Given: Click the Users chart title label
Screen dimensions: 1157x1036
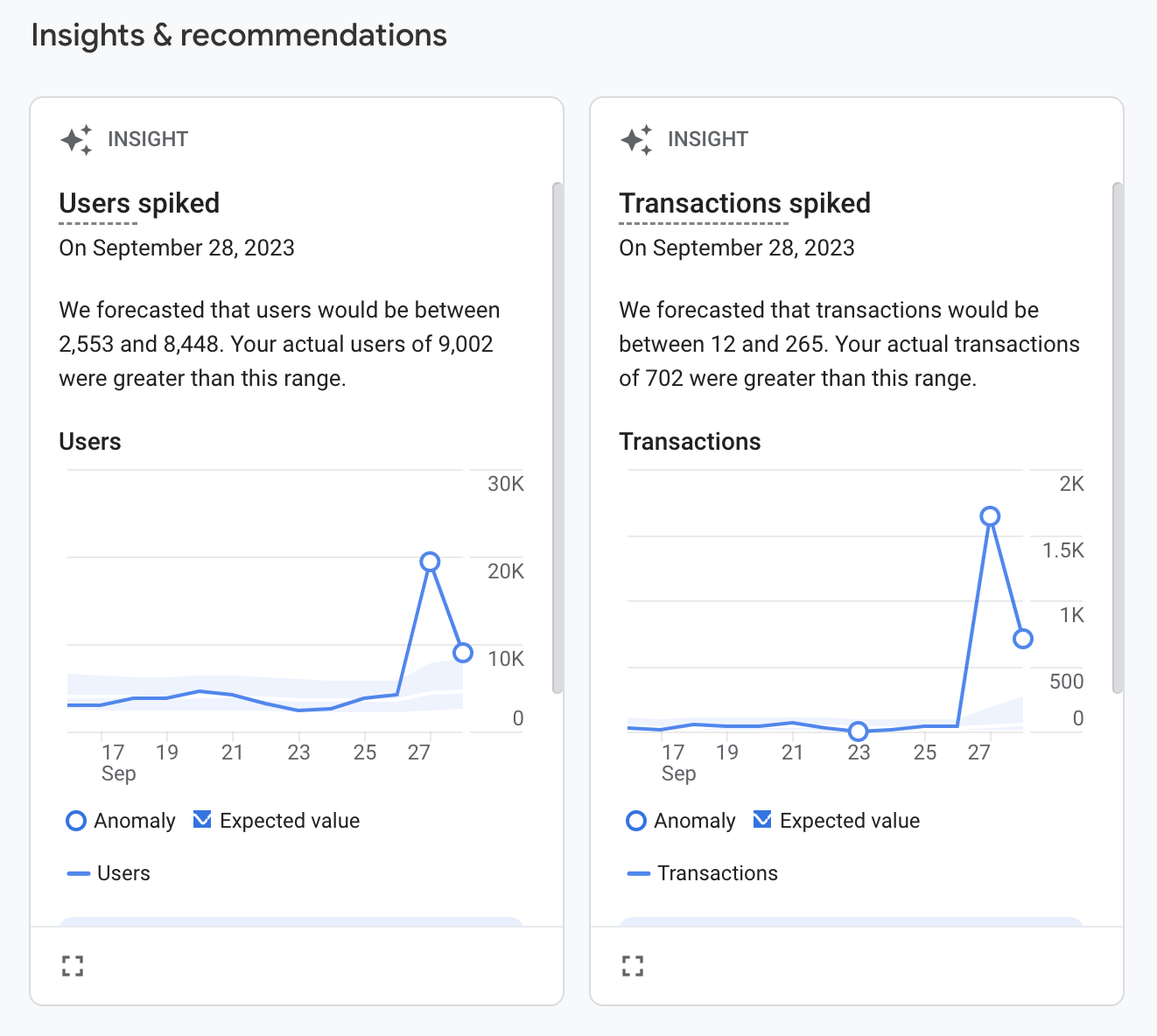Looking at the screenshot, I should pos(89,442).
